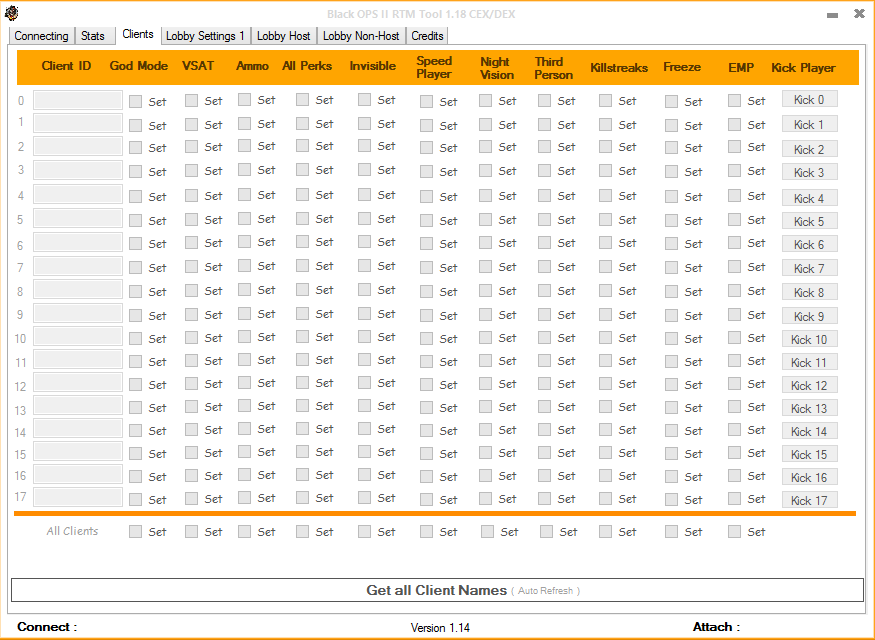Enable God Mode for All Clients

coord(135,532)
